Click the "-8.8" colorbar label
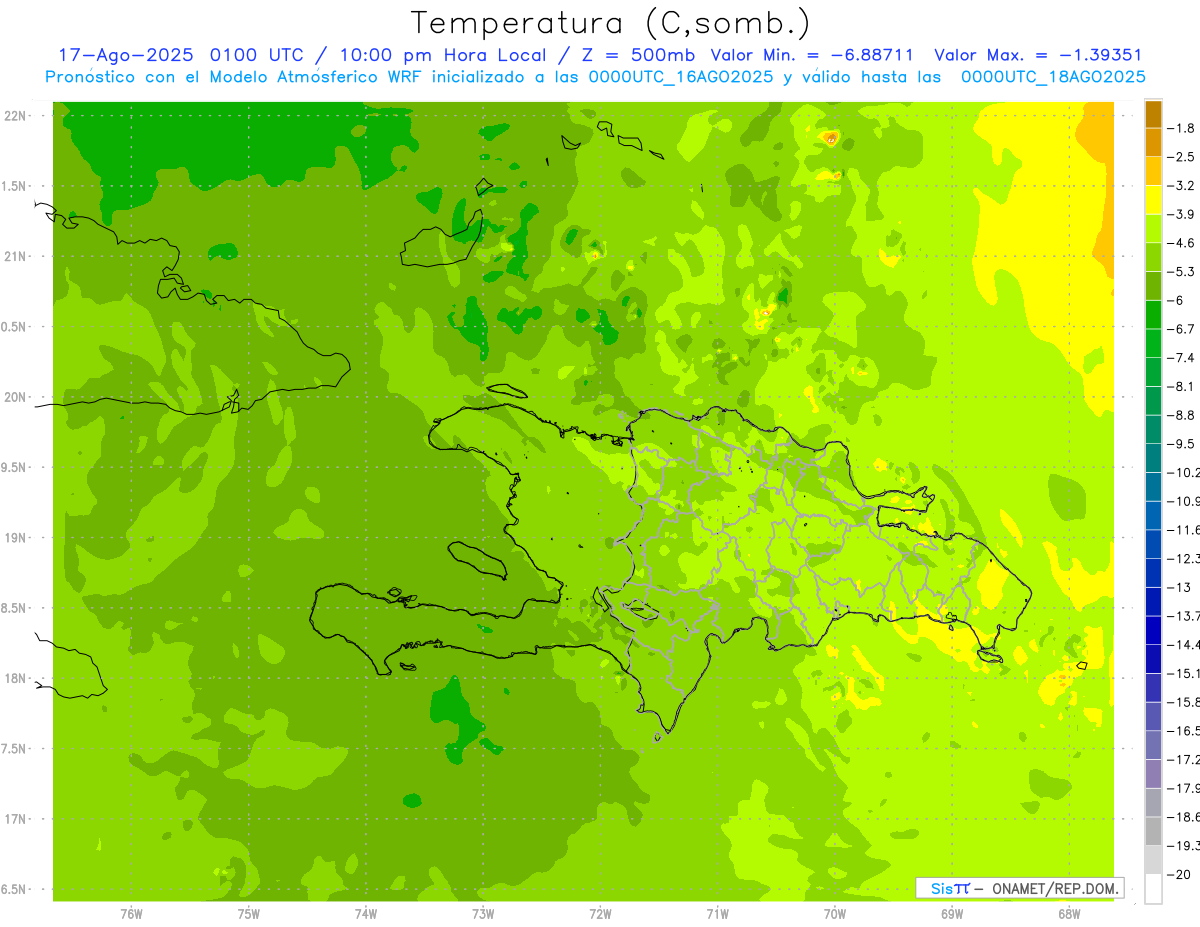The image size is (1200, 927). click(1183, 415)
